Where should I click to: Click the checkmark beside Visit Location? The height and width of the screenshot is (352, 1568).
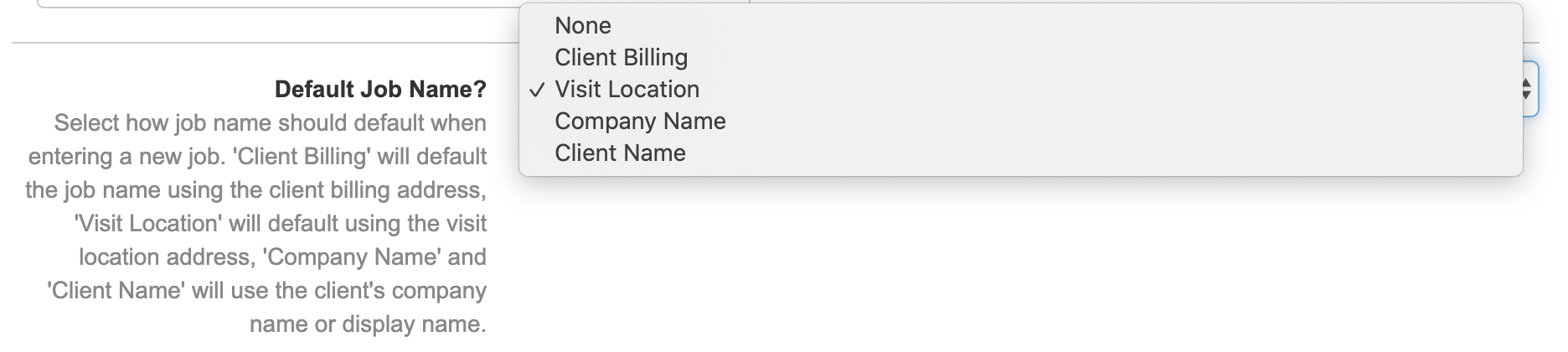click(x=538, y=90)
